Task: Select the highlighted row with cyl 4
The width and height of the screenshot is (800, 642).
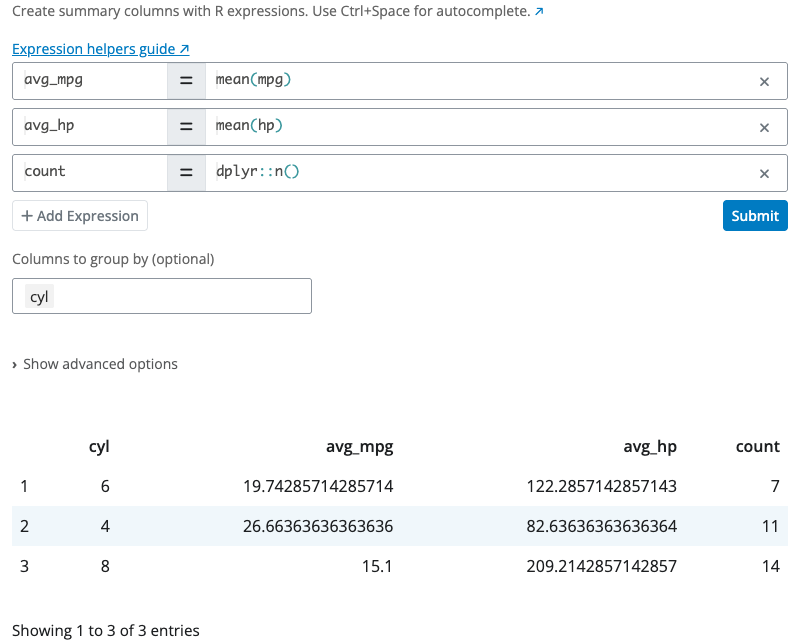Action: tap(400, 526)
